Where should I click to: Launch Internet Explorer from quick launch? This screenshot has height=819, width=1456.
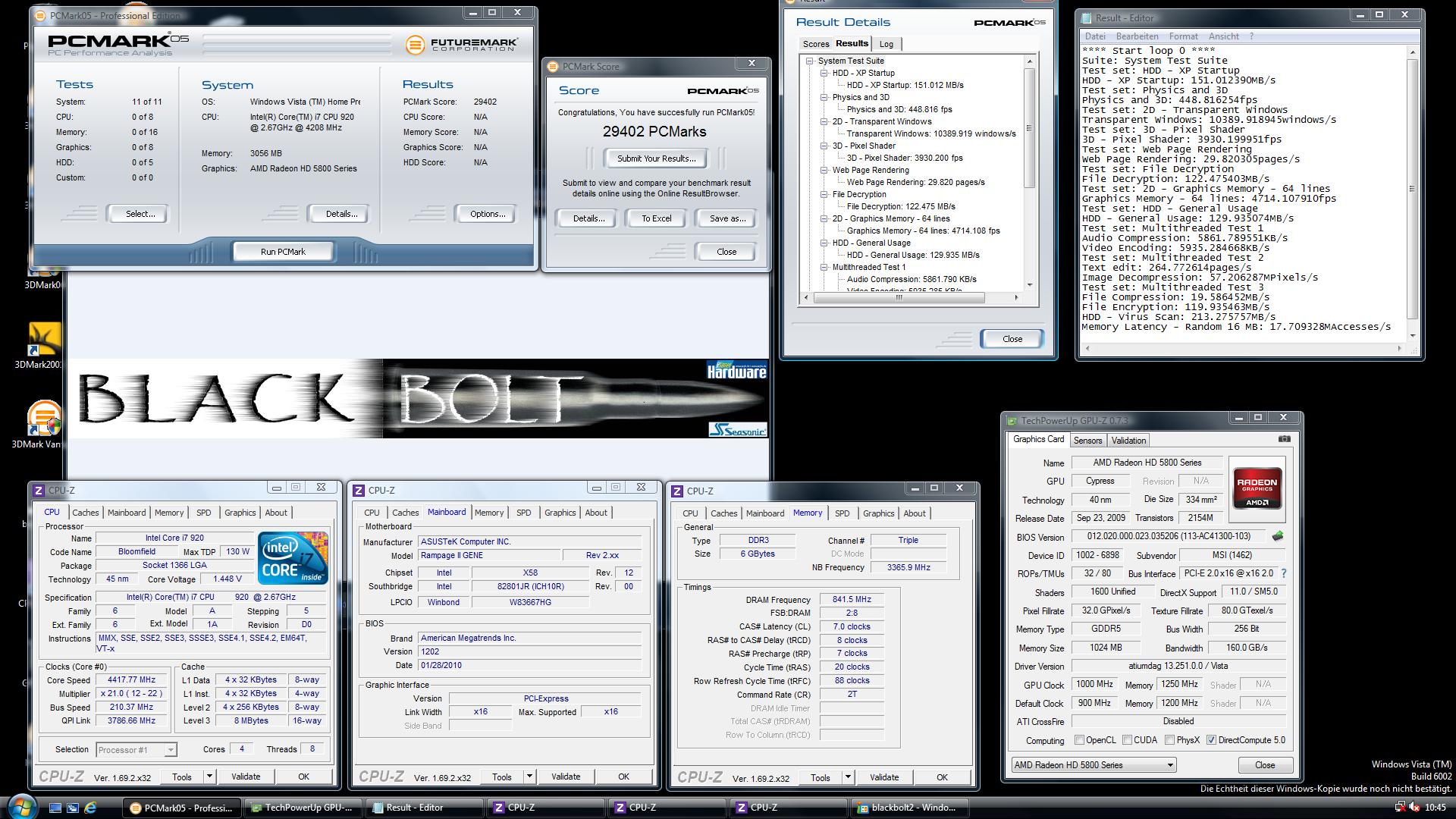[x=90, y=808]
